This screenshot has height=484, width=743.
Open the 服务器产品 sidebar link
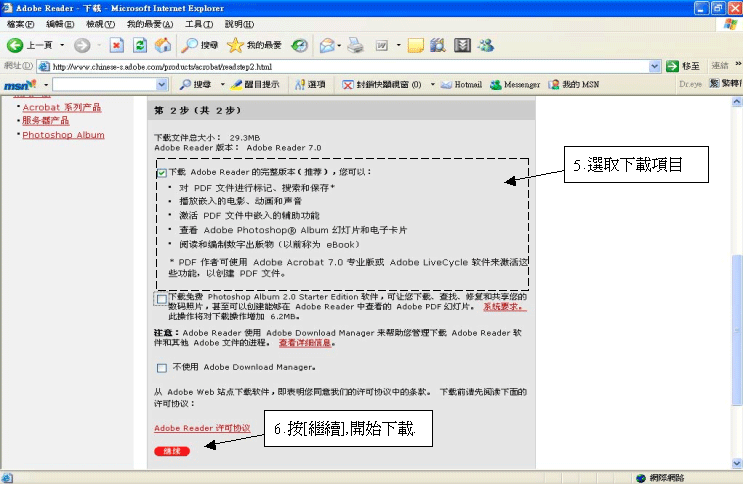click(x=45, y=121)
